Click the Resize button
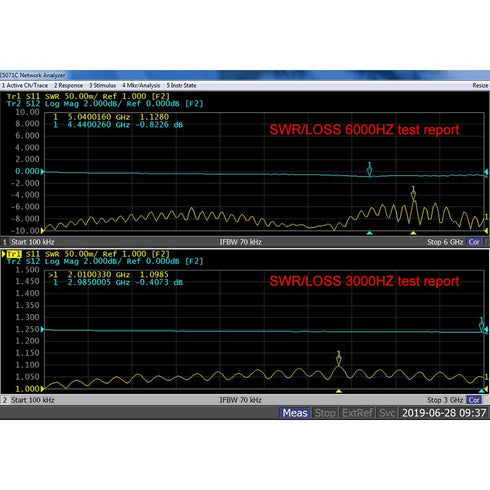The width and height of the screenshot is (490, 490). (480, 85)
